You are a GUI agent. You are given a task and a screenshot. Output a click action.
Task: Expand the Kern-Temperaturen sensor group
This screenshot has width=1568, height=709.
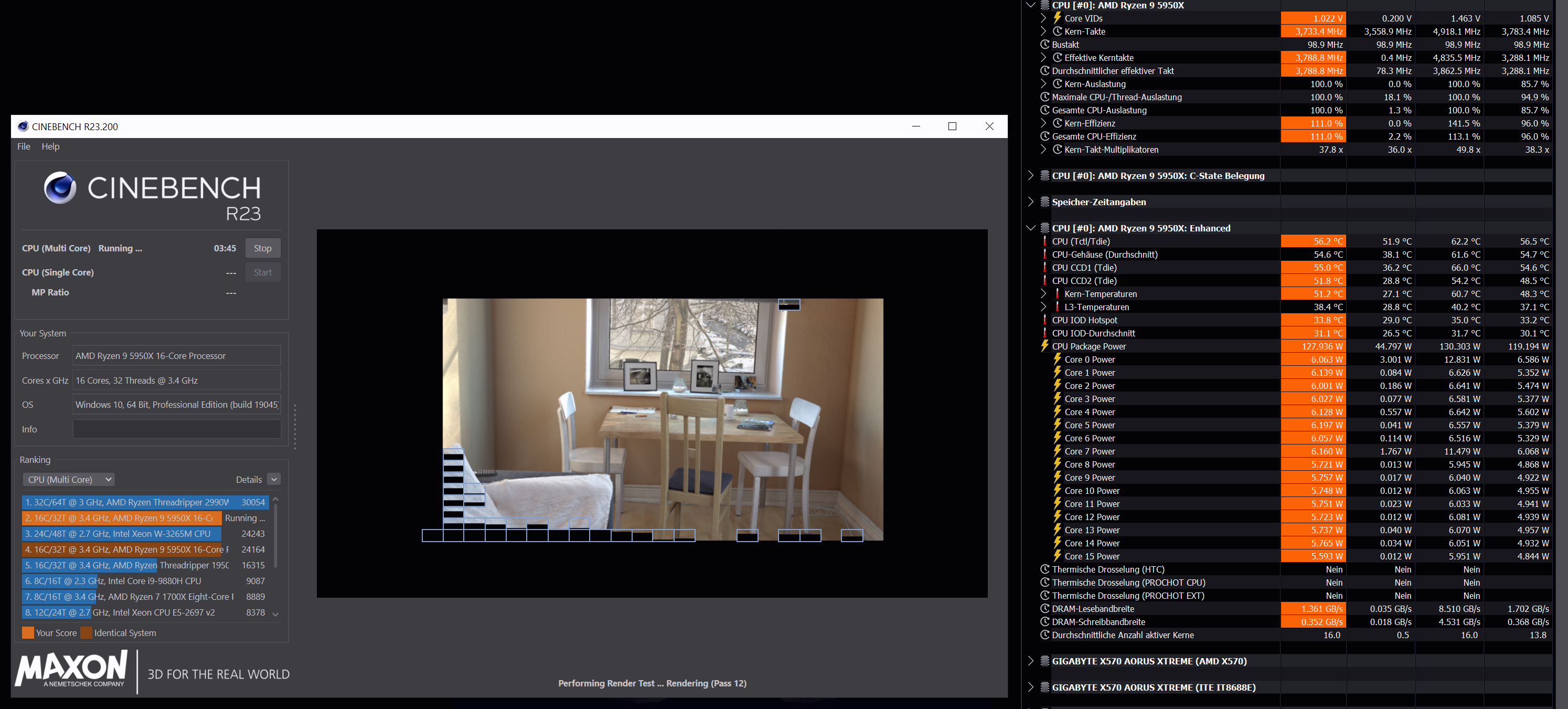(1043, 293)
